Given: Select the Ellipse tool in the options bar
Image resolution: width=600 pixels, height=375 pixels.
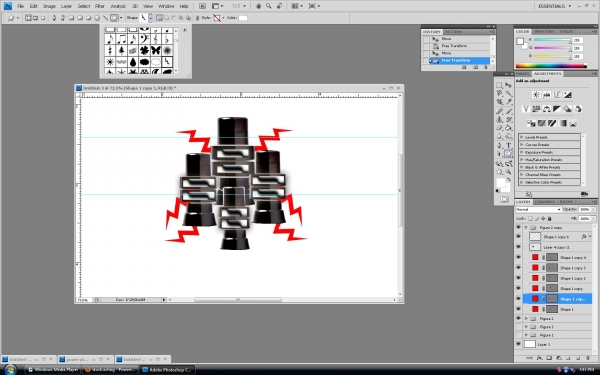Looking at the screenshot, I should pos(88,18).
